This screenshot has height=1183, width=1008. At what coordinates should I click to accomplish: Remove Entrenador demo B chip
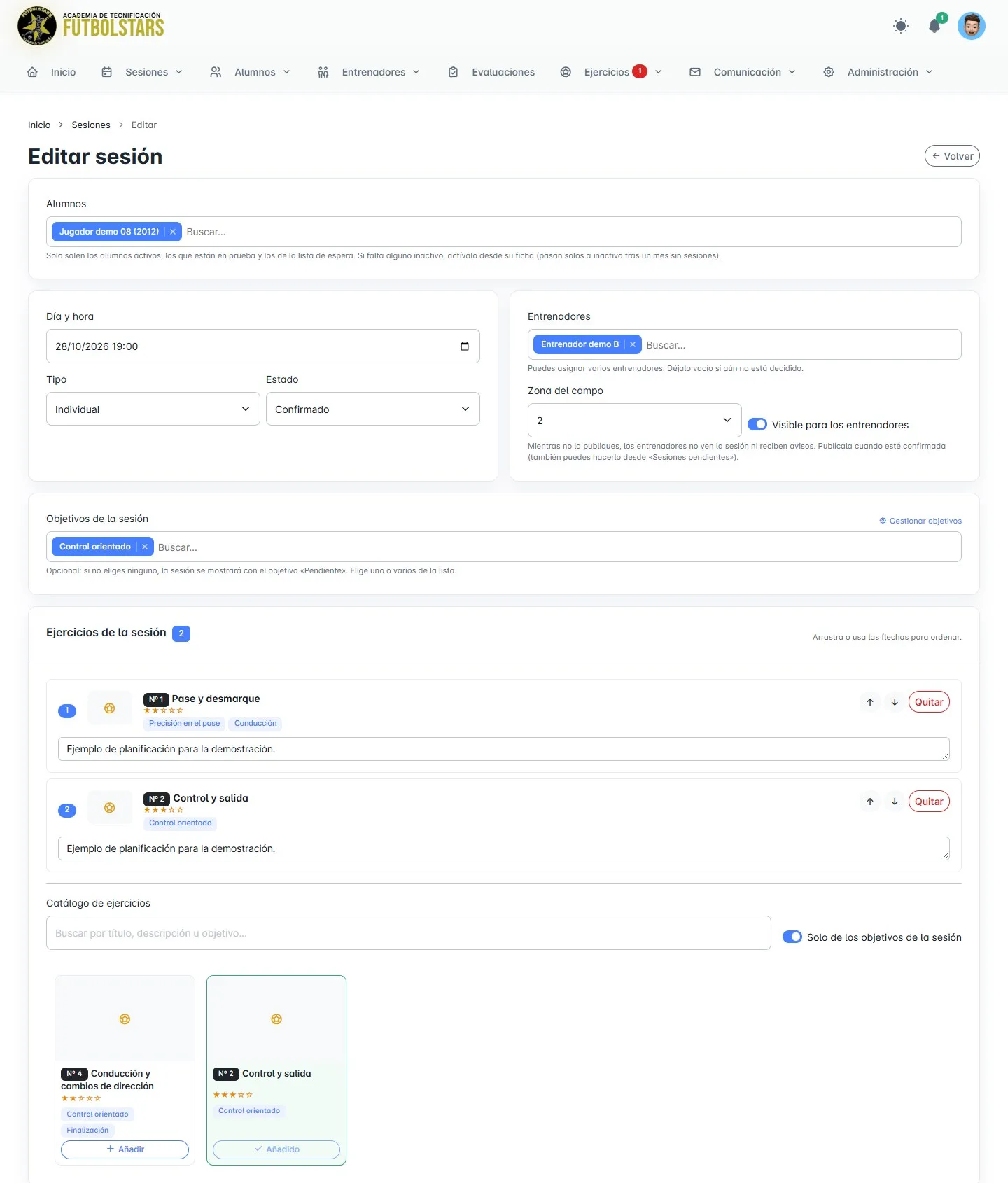coord(633,344)
